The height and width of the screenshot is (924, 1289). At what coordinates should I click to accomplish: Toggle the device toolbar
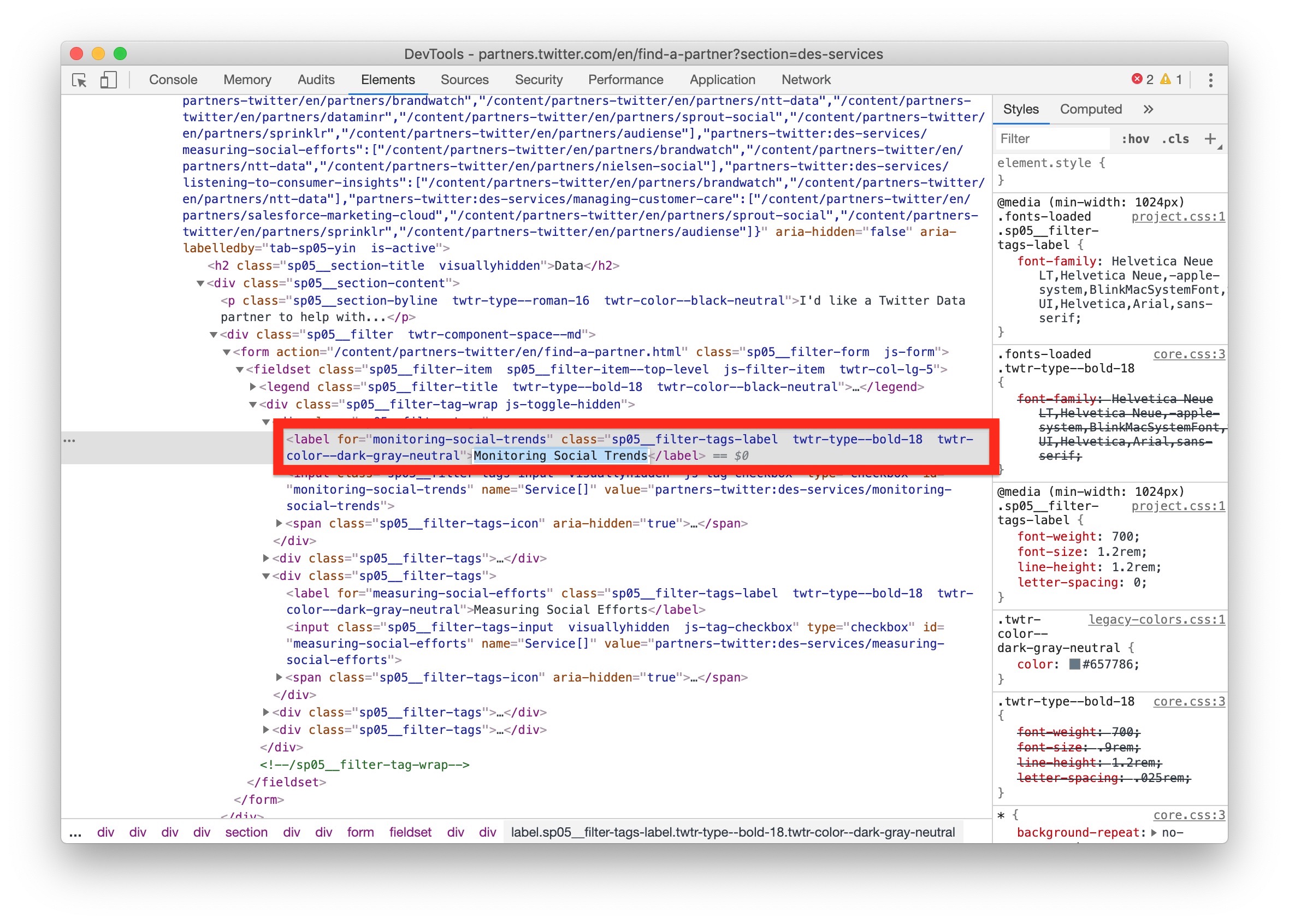pos(108,81)
